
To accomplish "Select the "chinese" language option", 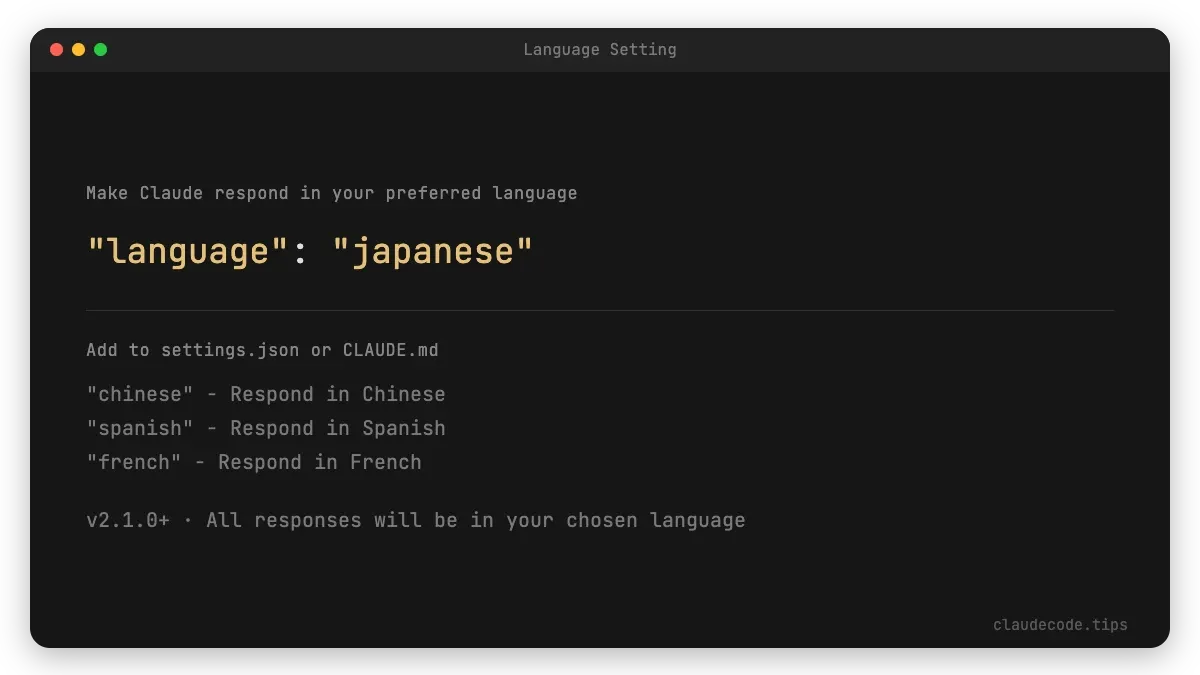I will pyautogui.click(x=139, y=393).
